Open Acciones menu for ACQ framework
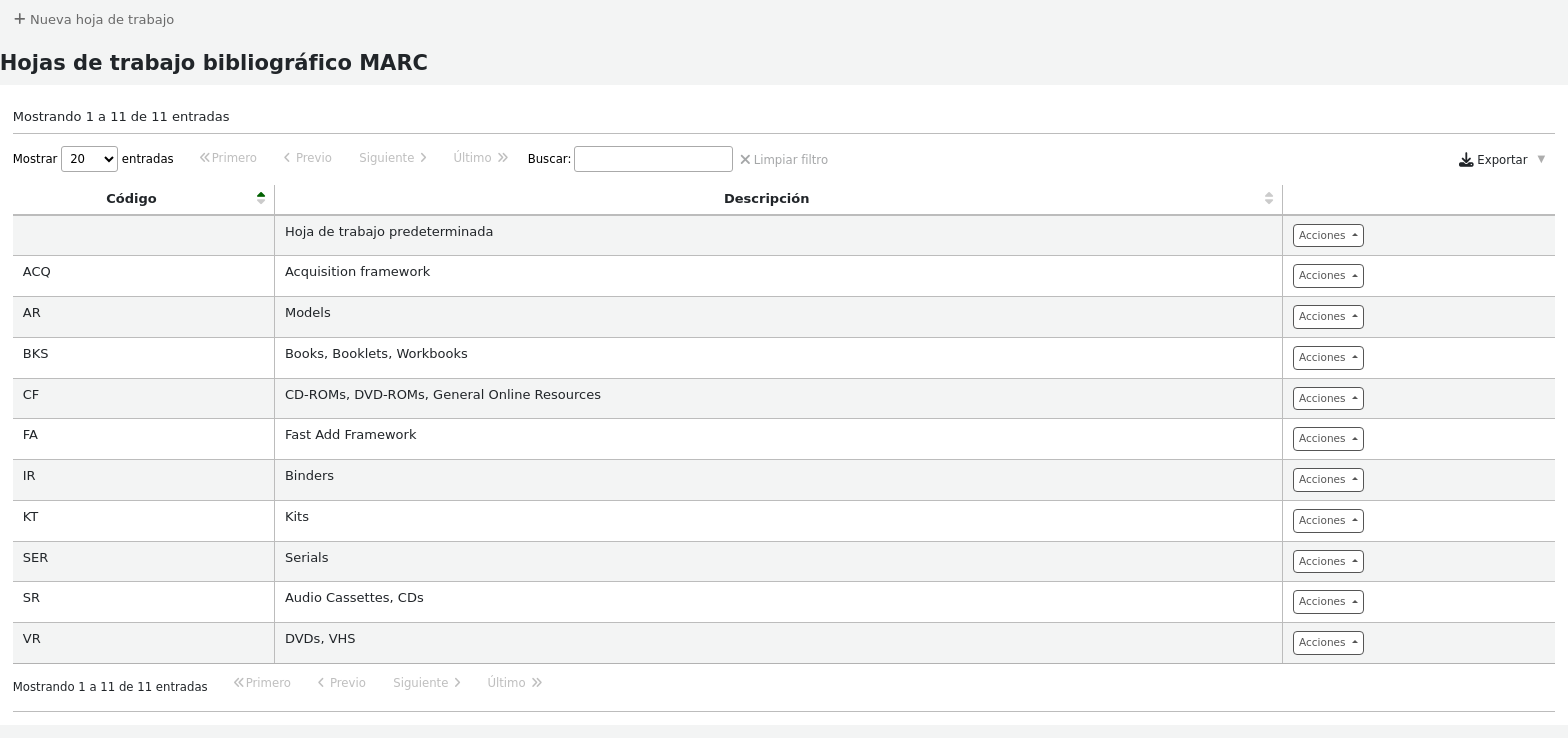This screenshot has height=738, width=1568. coord(1327,276)
